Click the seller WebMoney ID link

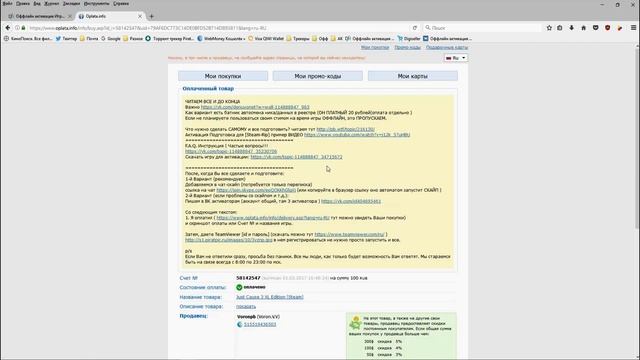tap(260, 324)
